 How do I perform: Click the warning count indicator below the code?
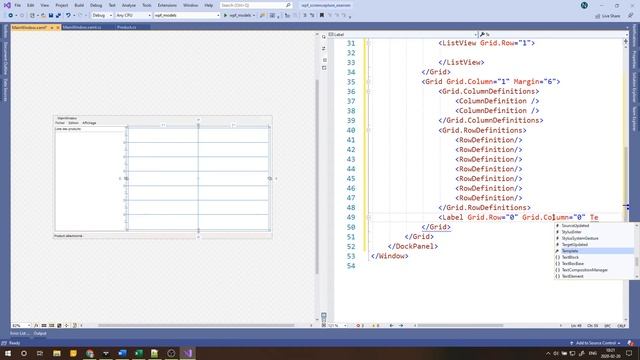click(x=376, y=326)
